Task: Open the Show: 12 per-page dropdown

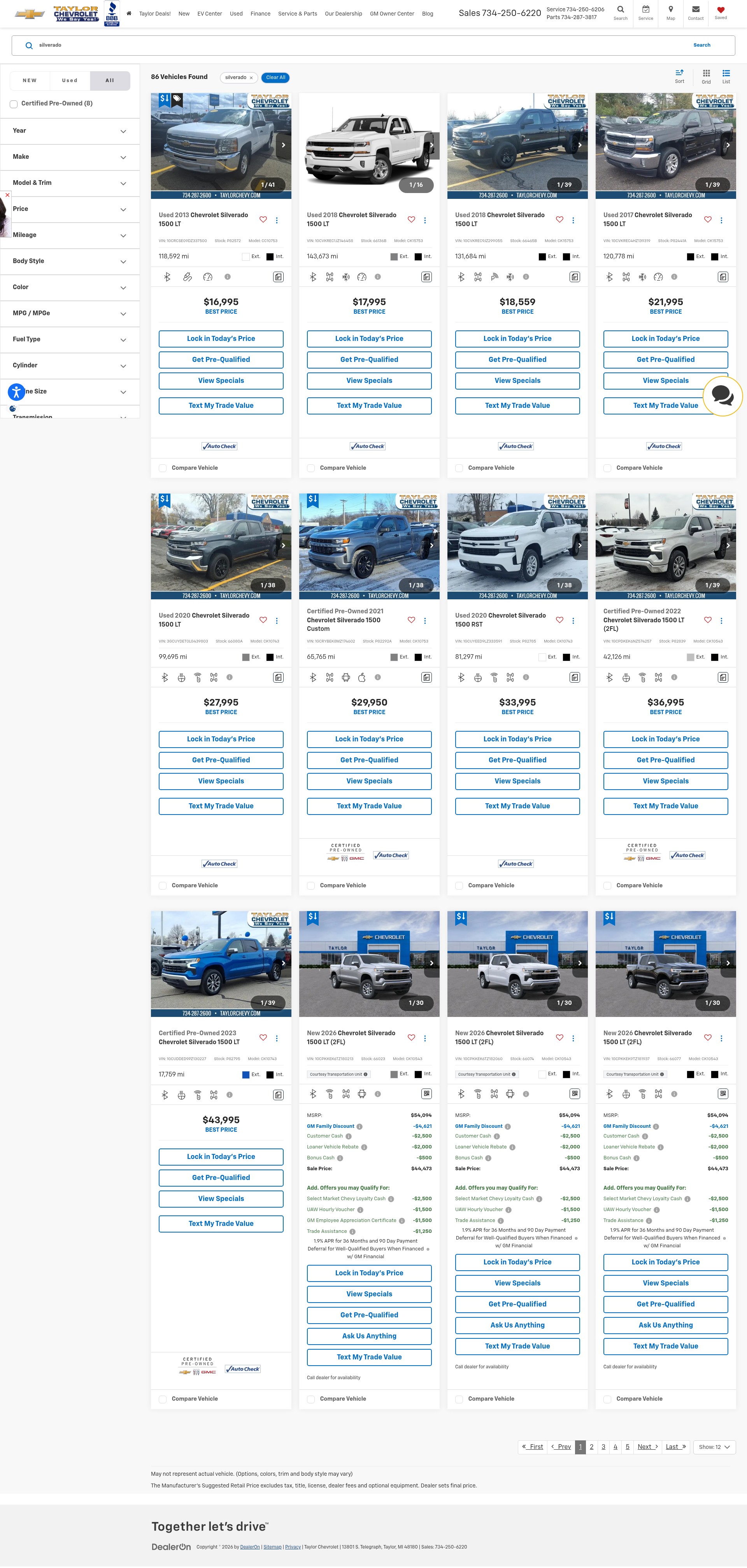Action: [714, 1447]
